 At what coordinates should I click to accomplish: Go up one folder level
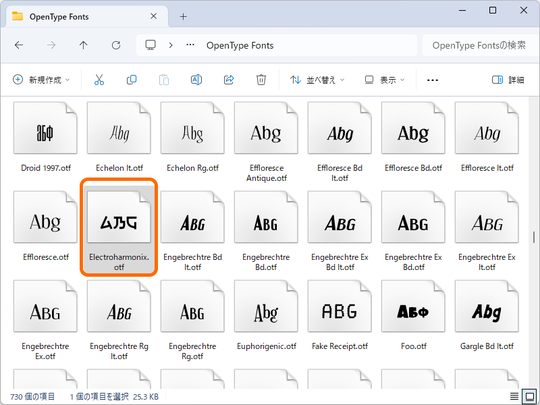[83, 45]
